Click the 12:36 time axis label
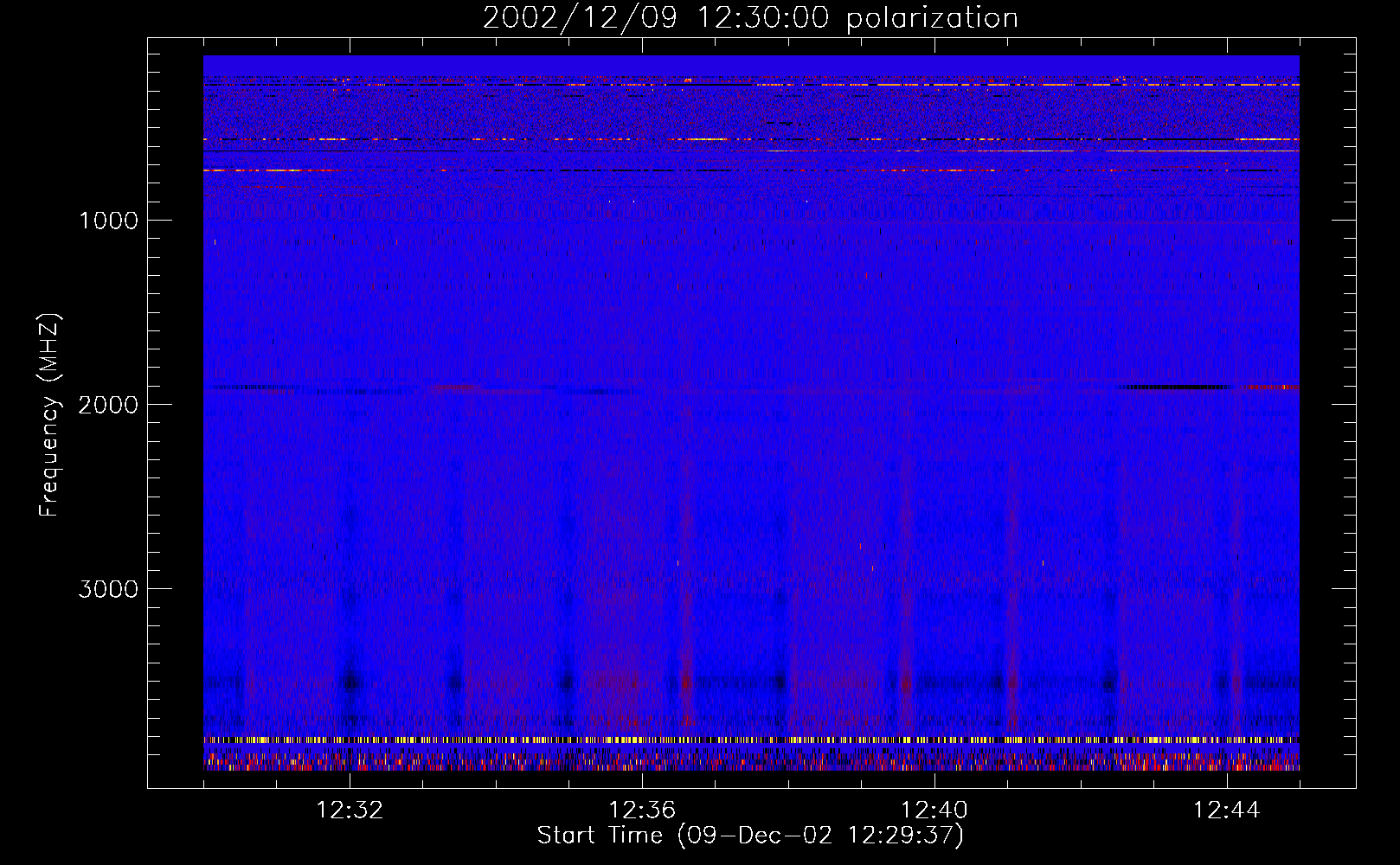Screen dimensions: 1400x865 point(642,811)
